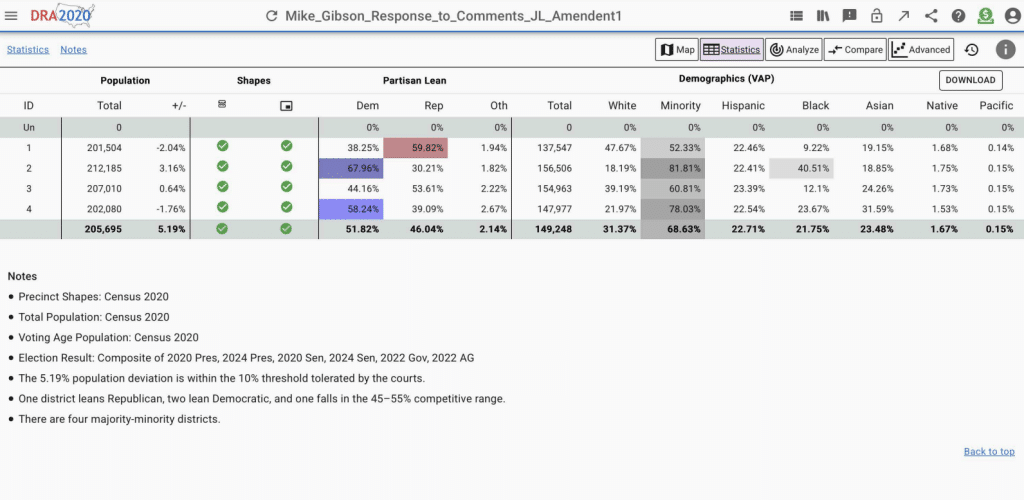Switch to the Analyze tab
Screen dimensions: 1024x500
793,50
